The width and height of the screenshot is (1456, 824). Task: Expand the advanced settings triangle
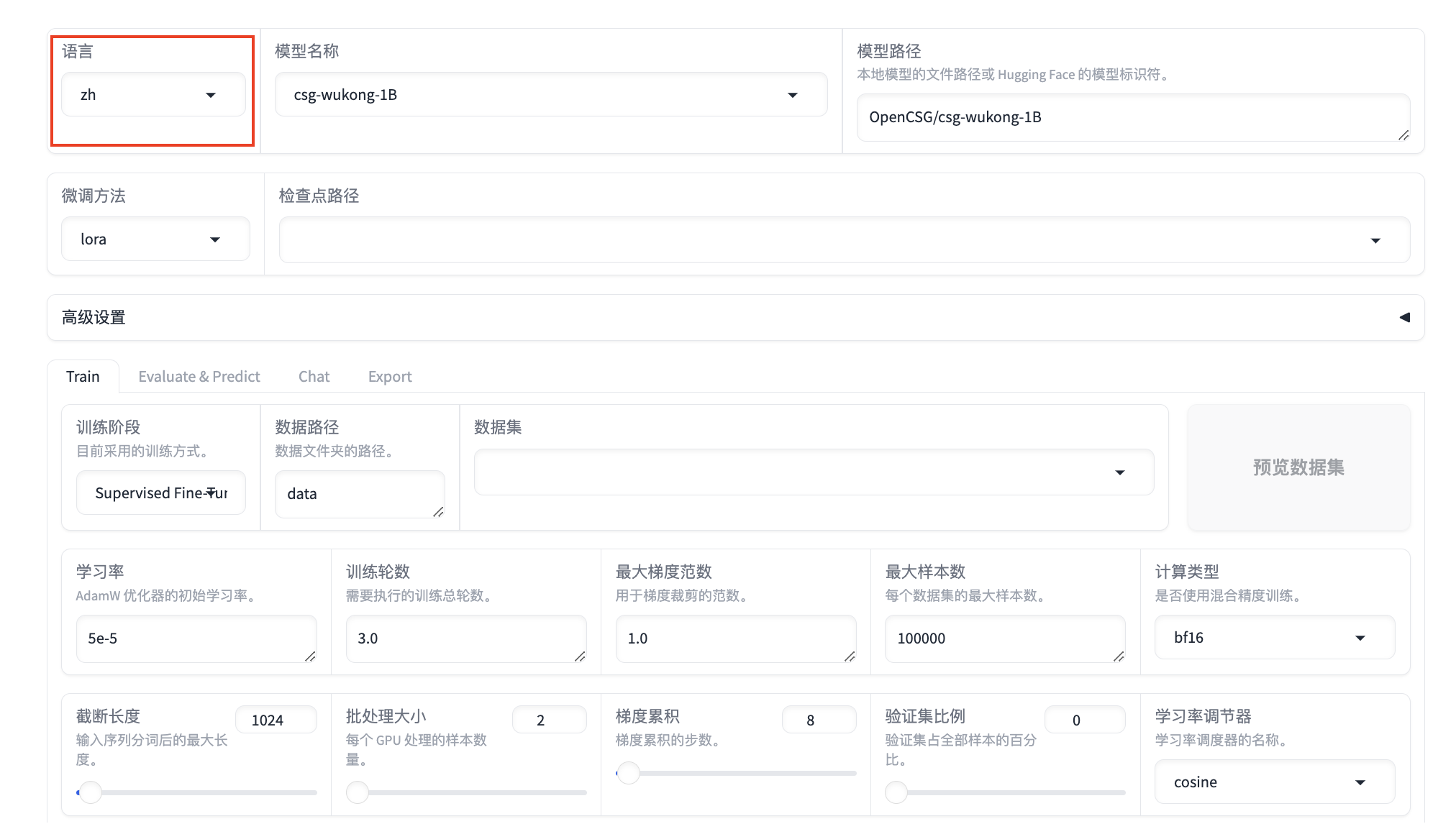(1403, 317)
